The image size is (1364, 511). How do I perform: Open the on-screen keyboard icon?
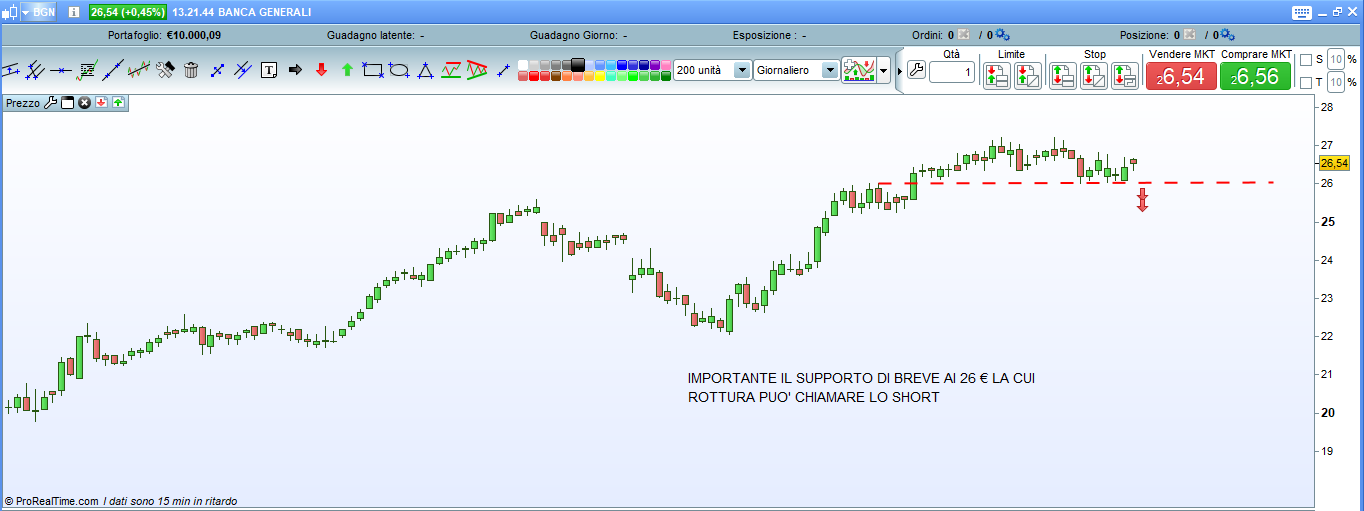1301,12
